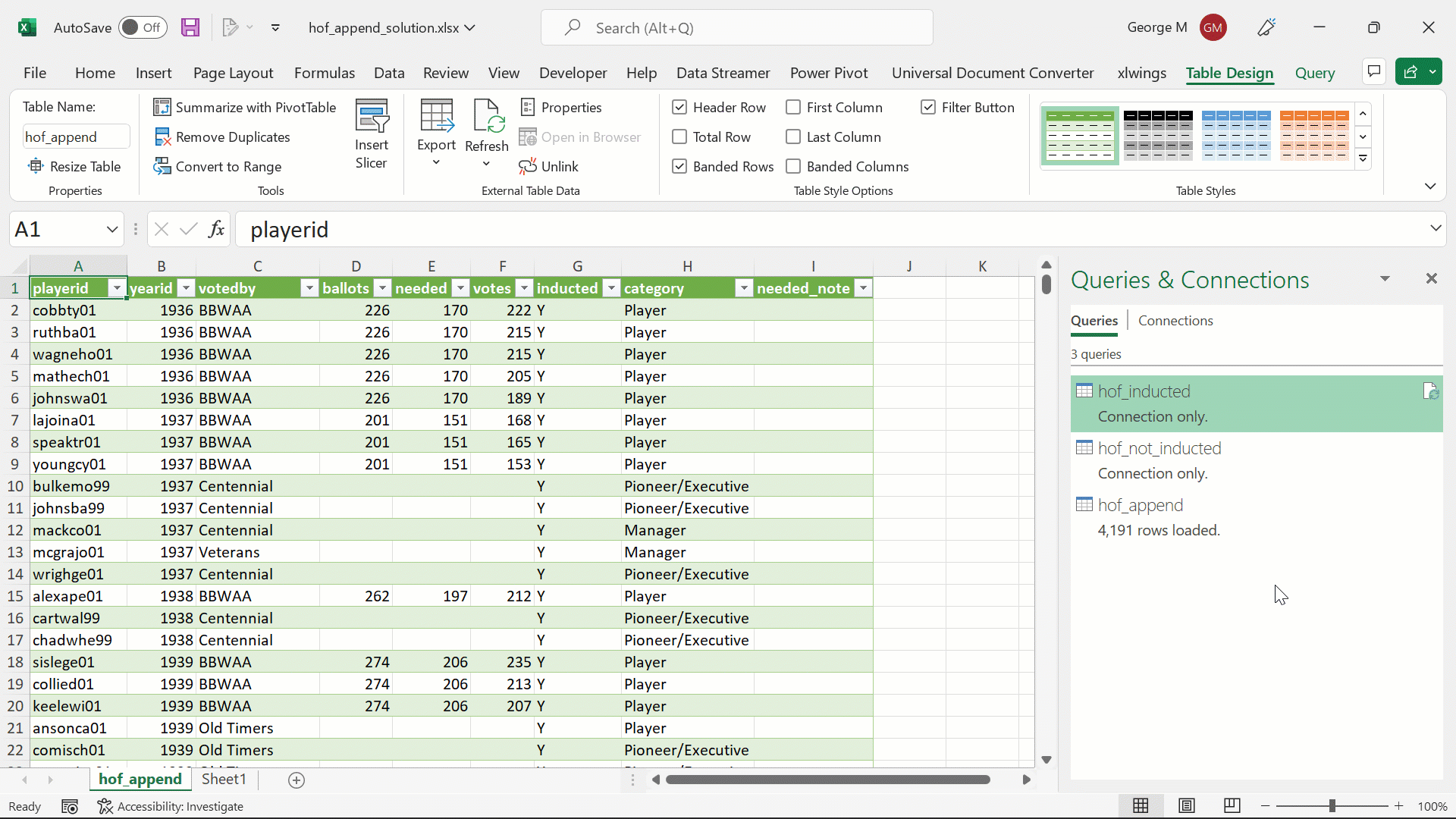Viewport: 1456px width, 819px height.
Task: Switch to Page Break Preview view
Action: tap(1232, 805)
